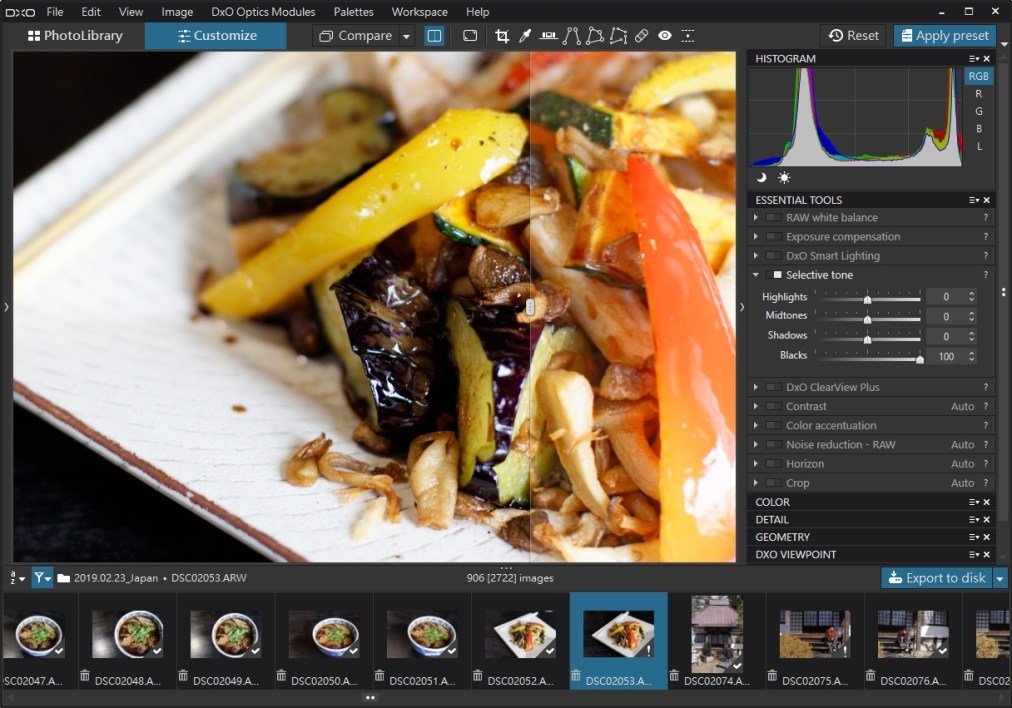Image resolution: width=1012 pixels, height=708 pixels.
Task: Toggle Color accentuation switch
Action: tap(774, 425)
